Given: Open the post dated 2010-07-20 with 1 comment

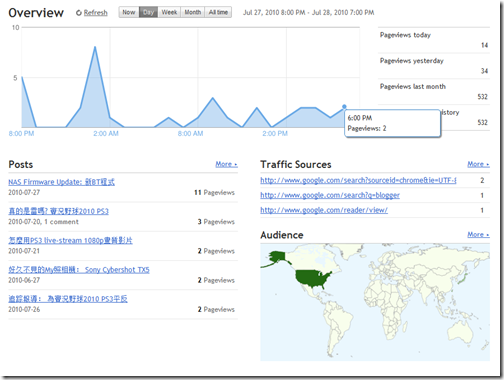Looking at the screenshot, I should pos(58,211).
